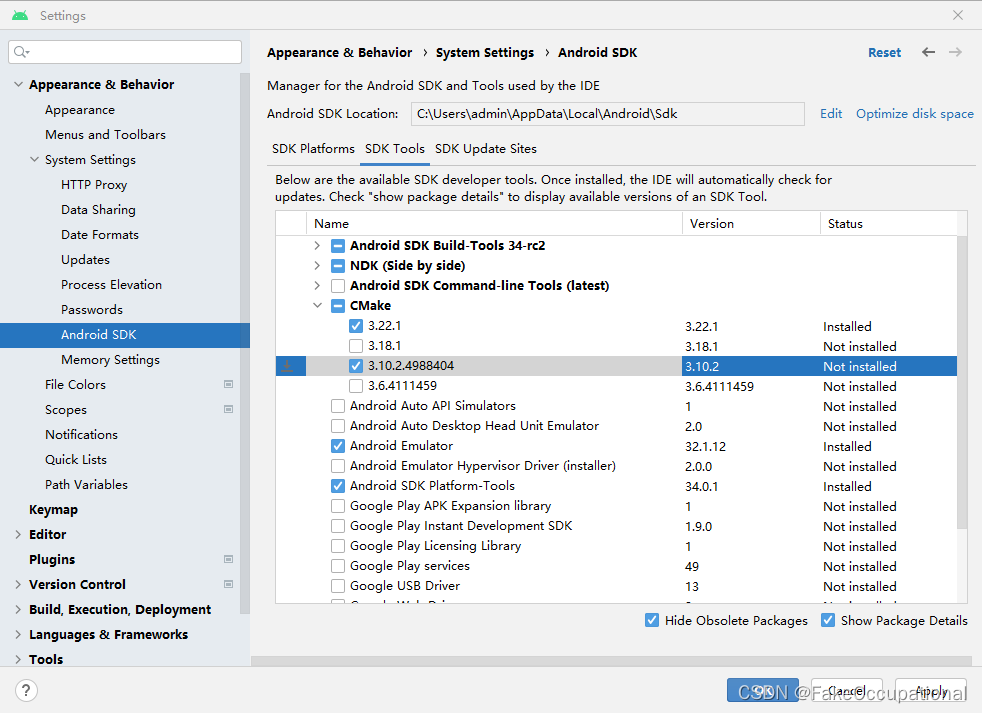Expand the NDK (Side by side) row
This screenshot has height=713, width=982.
[317, 266]
